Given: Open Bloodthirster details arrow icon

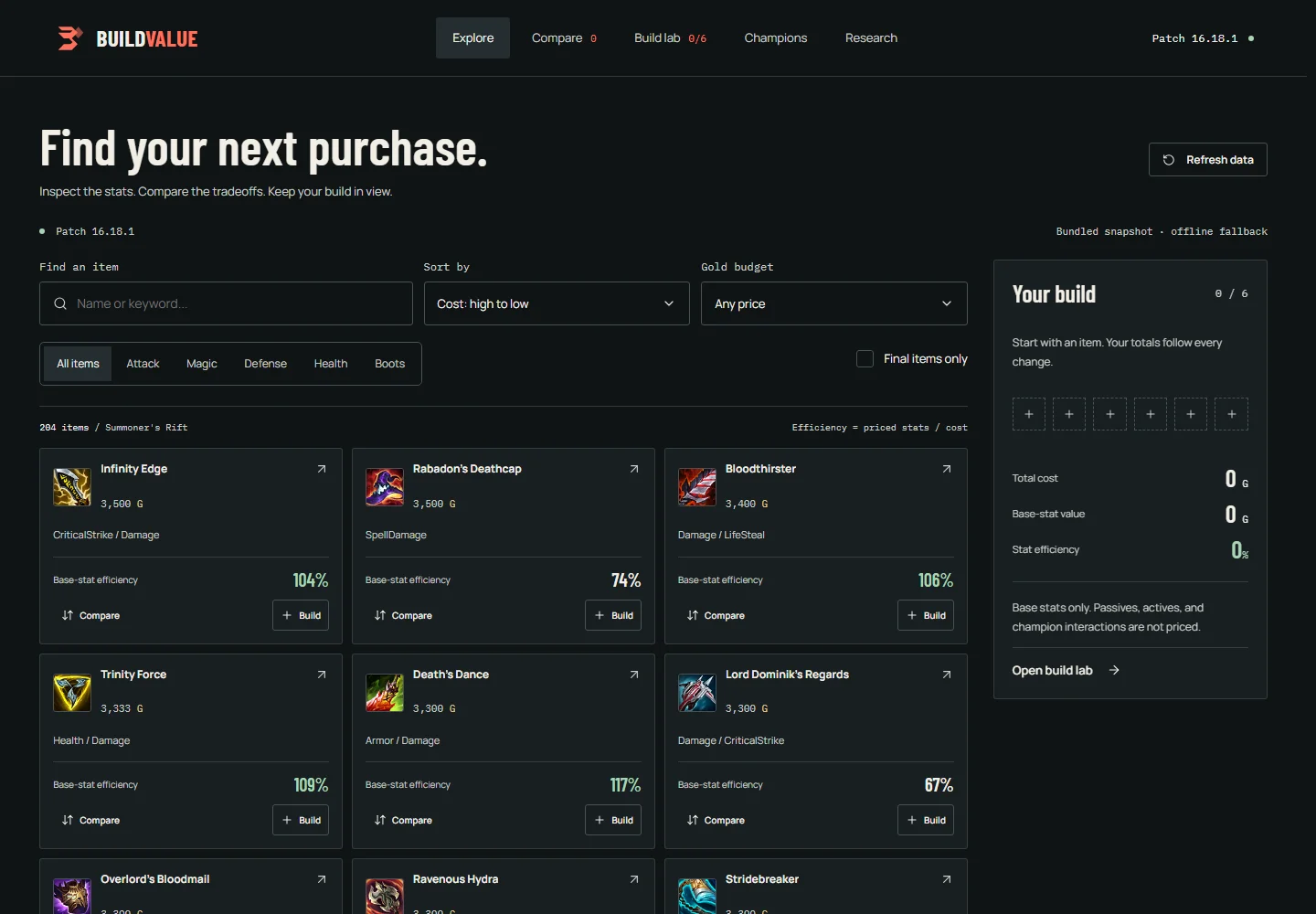Looking at the screenshot, I should click(x=947, y=469).
